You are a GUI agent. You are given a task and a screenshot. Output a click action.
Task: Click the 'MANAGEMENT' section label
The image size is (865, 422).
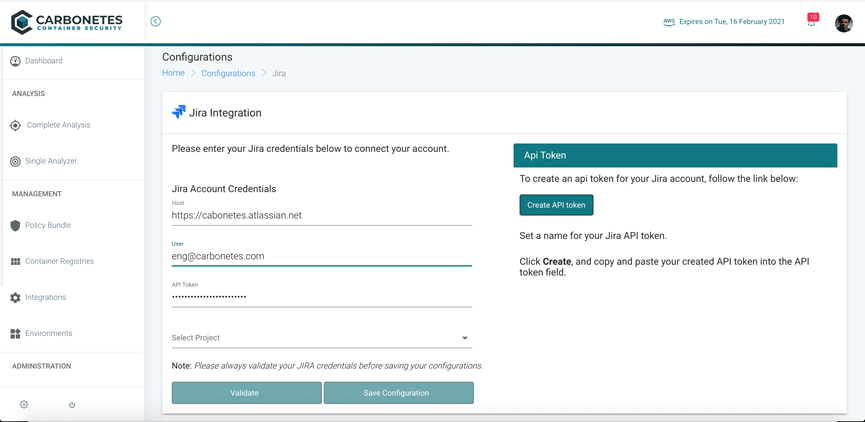pyautogui.click(x=37, y=194)
